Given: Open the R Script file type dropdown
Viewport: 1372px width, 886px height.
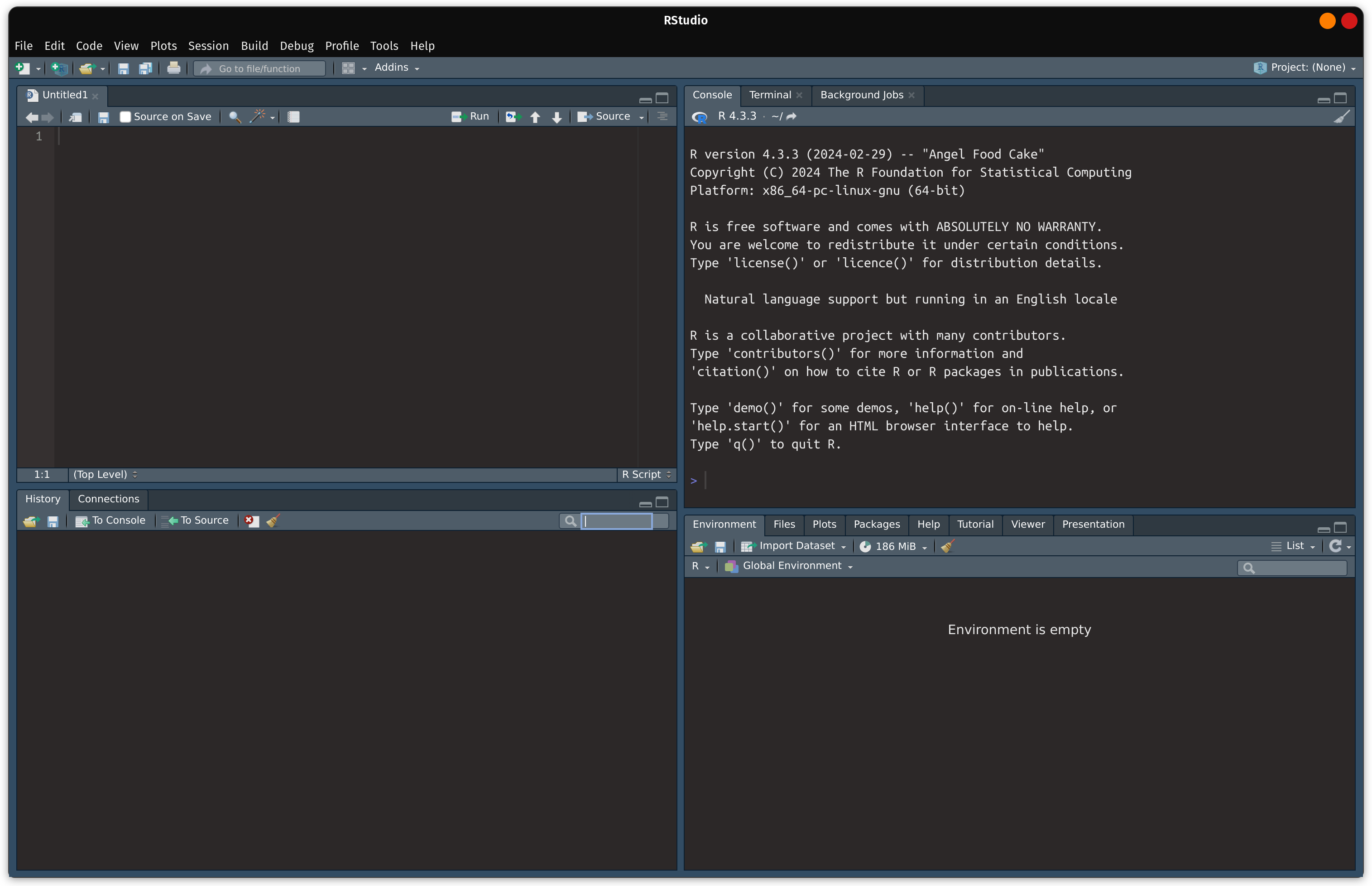Looking at the screenshot, I should (646, 475).
